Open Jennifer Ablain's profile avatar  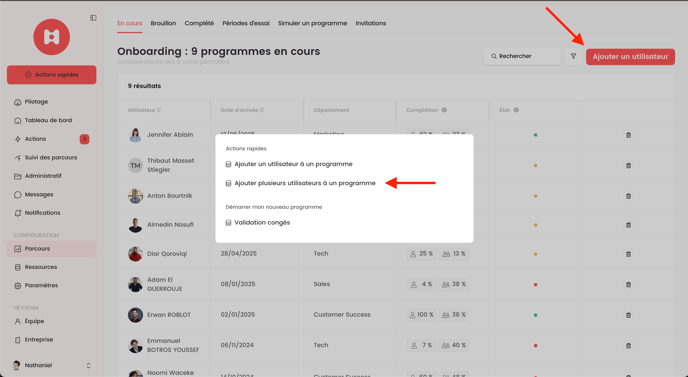[135, 135]
